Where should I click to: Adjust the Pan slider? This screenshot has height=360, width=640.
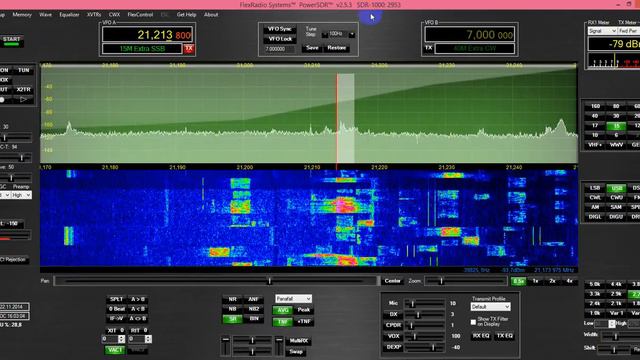pyautogui.click(x=215, y=281)
